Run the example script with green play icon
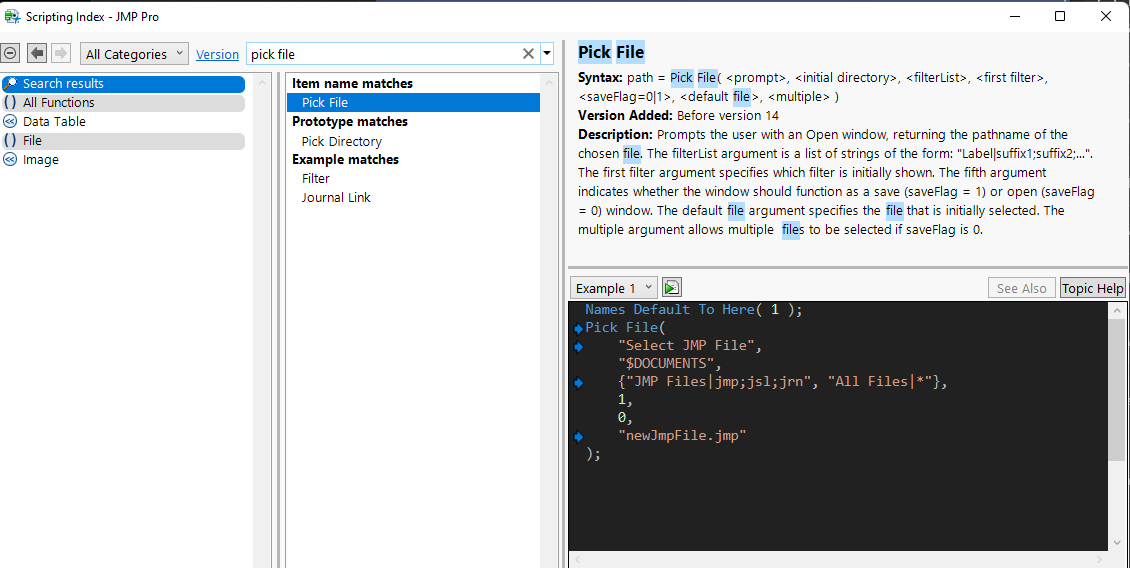 click(672, 288)
